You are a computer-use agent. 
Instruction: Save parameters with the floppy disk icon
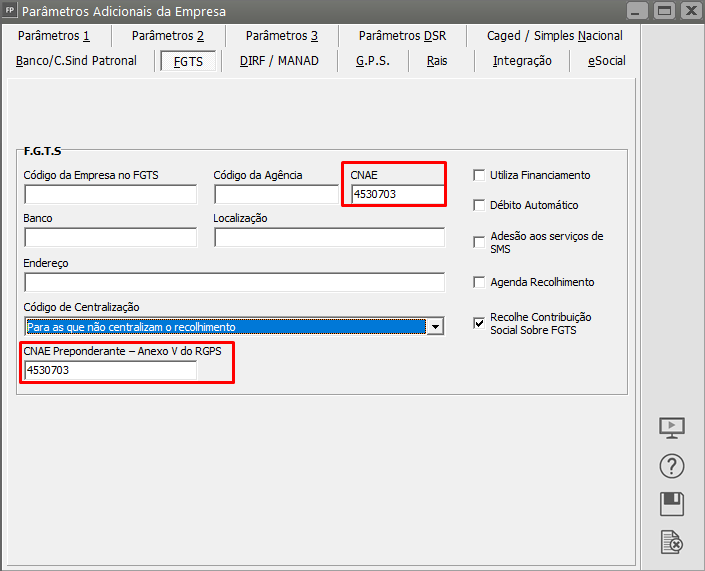tap(672, 503)
